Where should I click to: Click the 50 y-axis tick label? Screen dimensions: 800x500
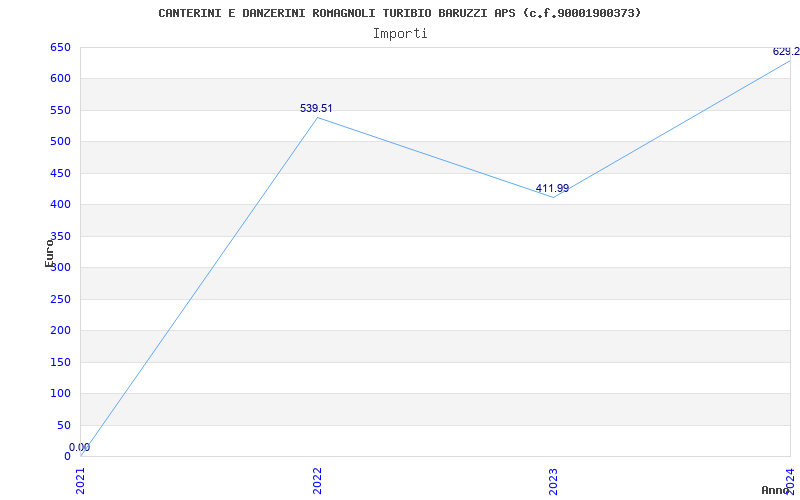tap(63, 426)
